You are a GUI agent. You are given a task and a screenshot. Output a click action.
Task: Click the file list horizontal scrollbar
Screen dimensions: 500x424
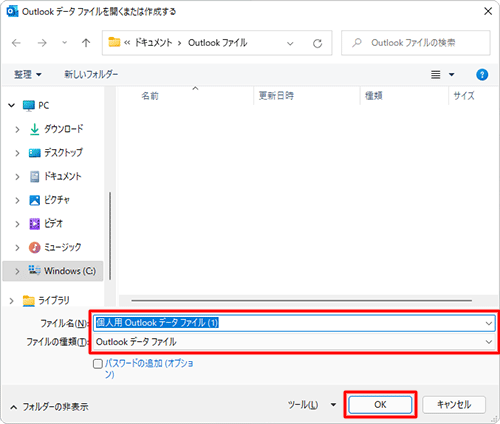(x=301, y=300)
